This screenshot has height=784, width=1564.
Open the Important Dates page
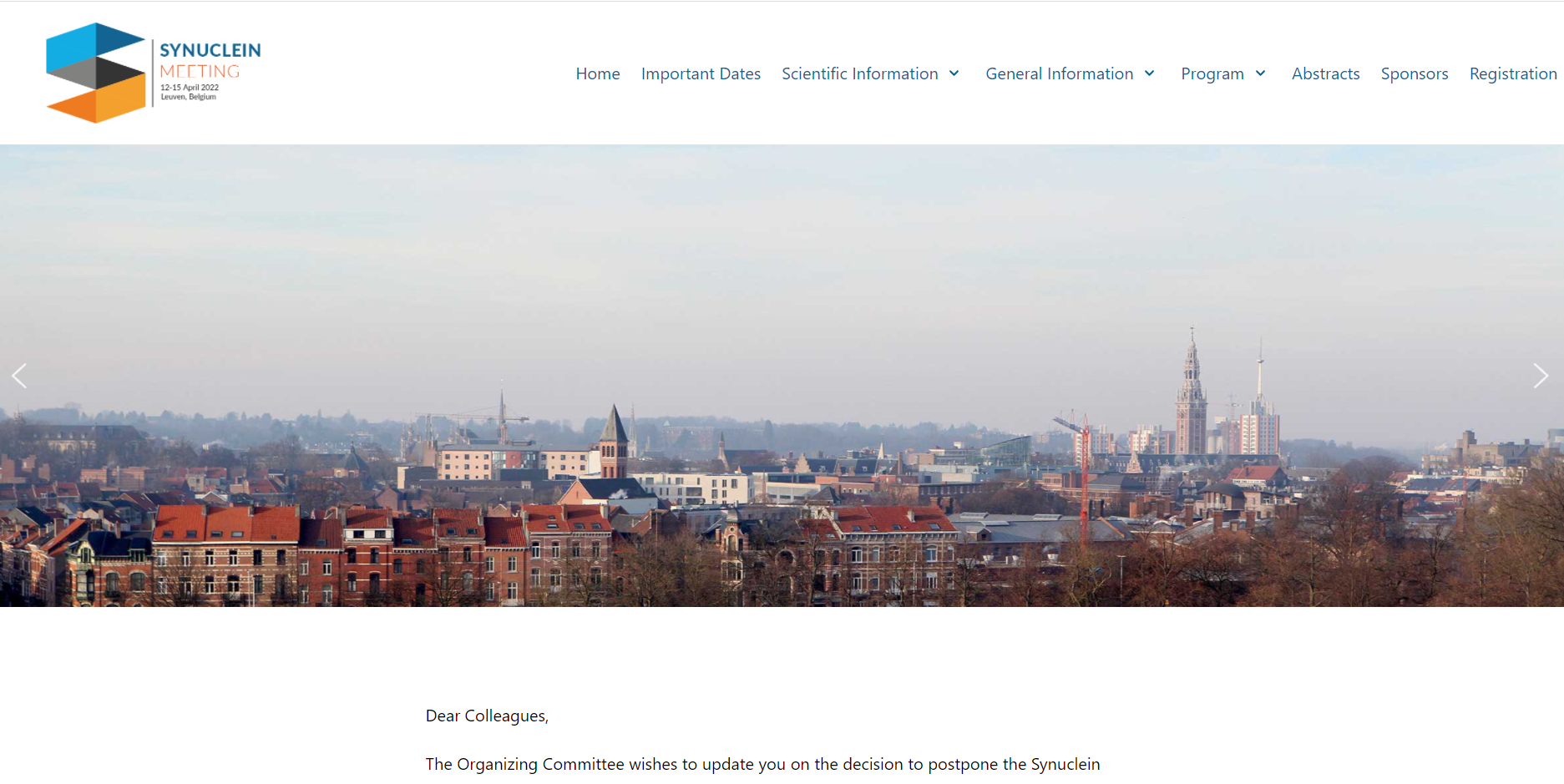pos(701,73)
